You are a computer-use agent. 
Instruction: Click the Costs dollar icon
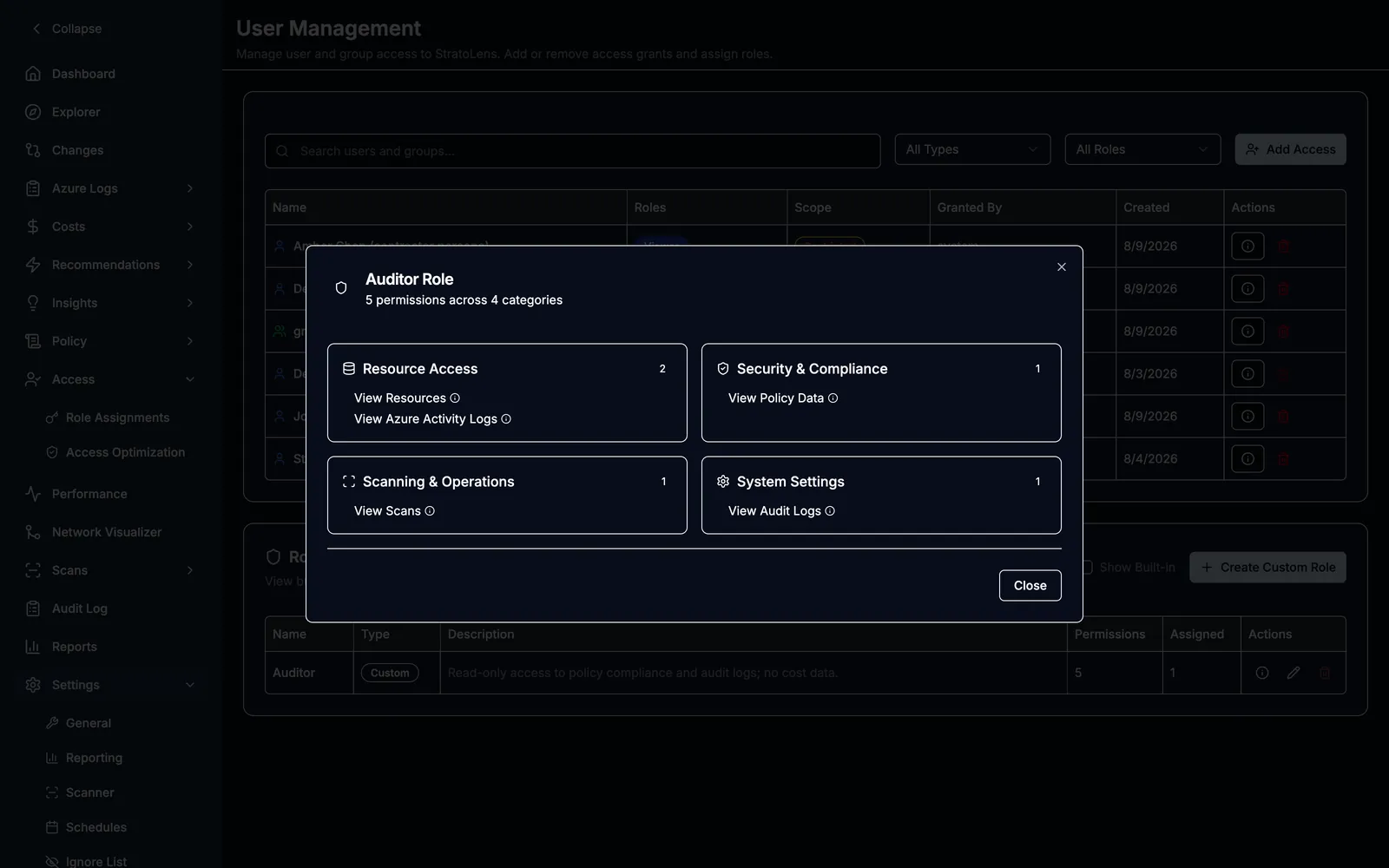(33, 227)
